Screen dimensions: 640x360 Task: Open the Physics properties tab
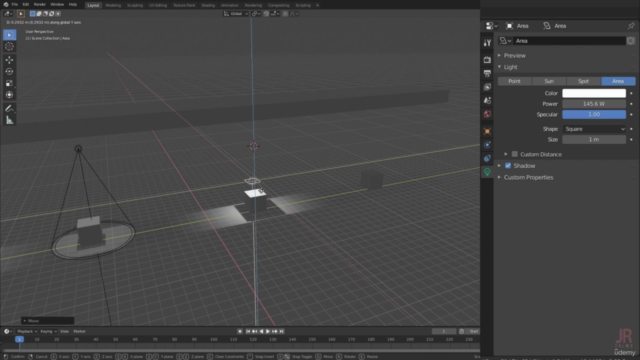pos(487,145)
